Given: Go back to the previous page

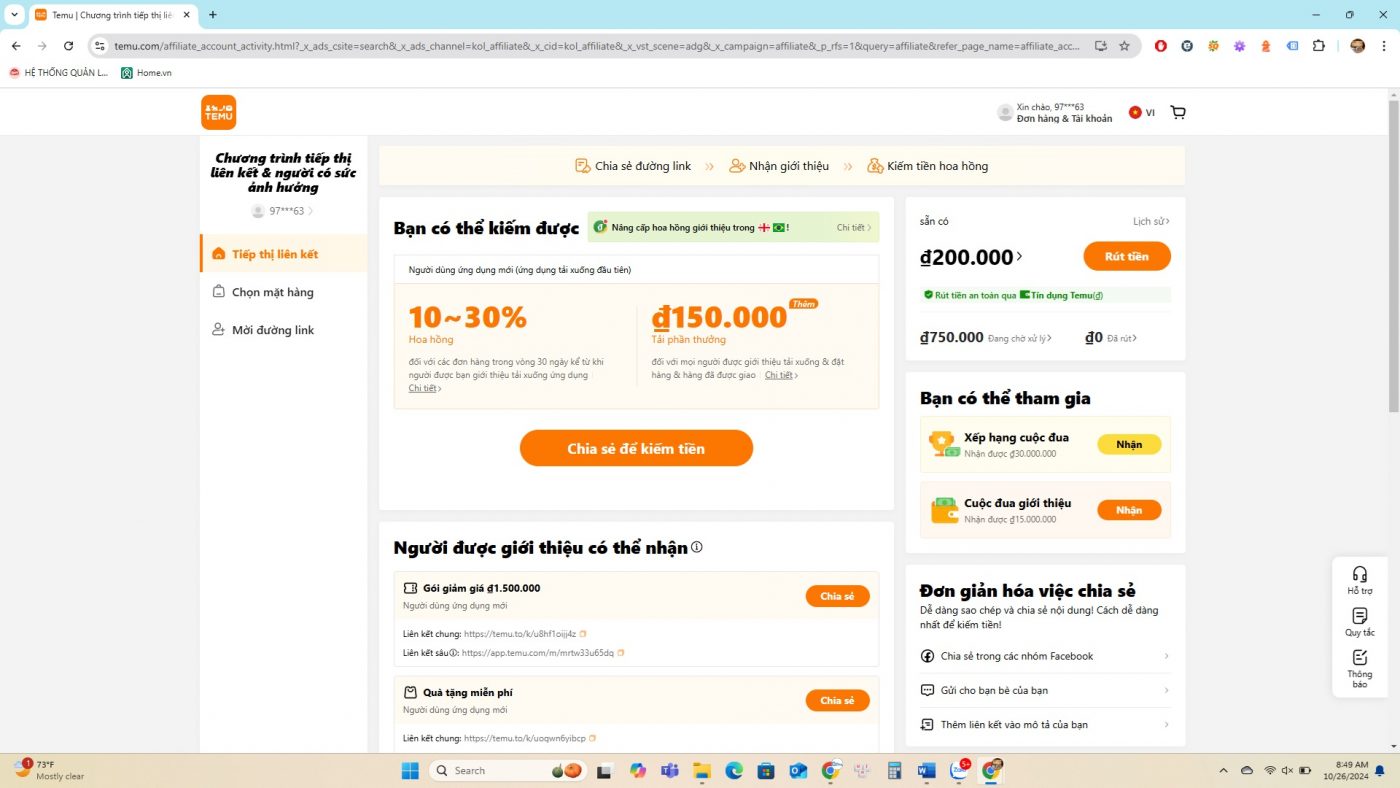Looking at the screenshot, I should [x=16, y=46].
